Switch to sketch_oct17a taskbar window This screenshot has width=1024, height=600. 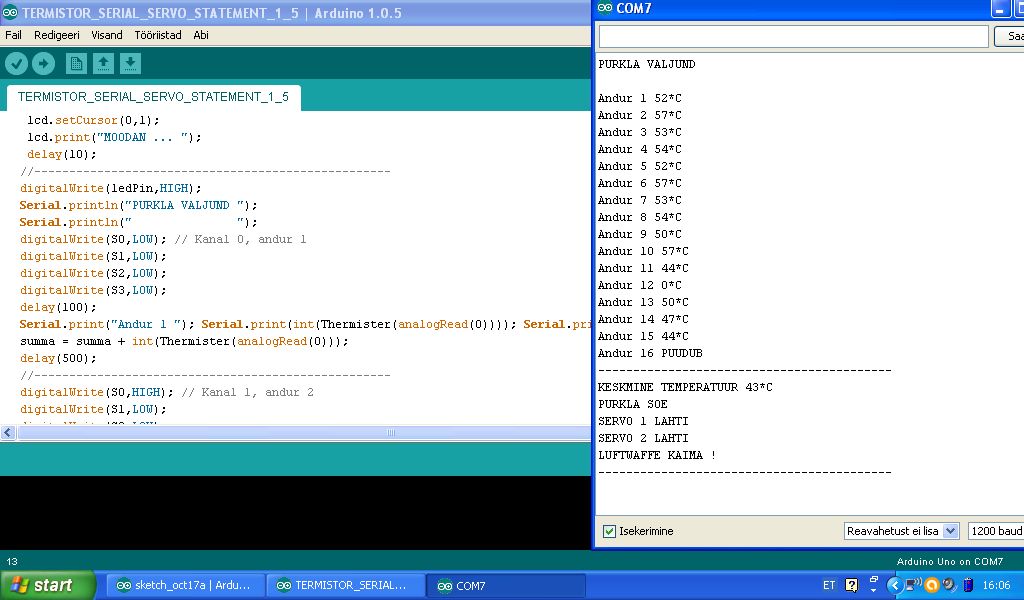186,585
